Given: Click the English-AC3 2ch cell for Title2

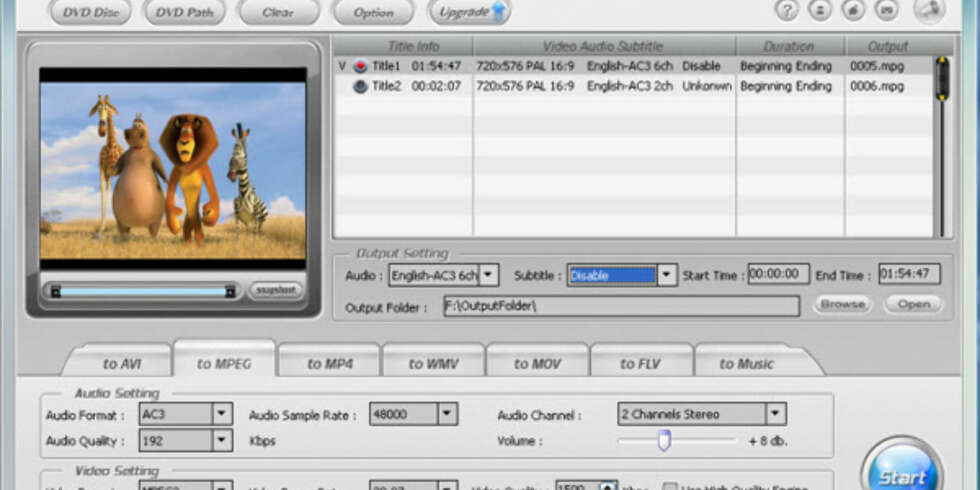Looking at the screenshot, I should (630, 86).
